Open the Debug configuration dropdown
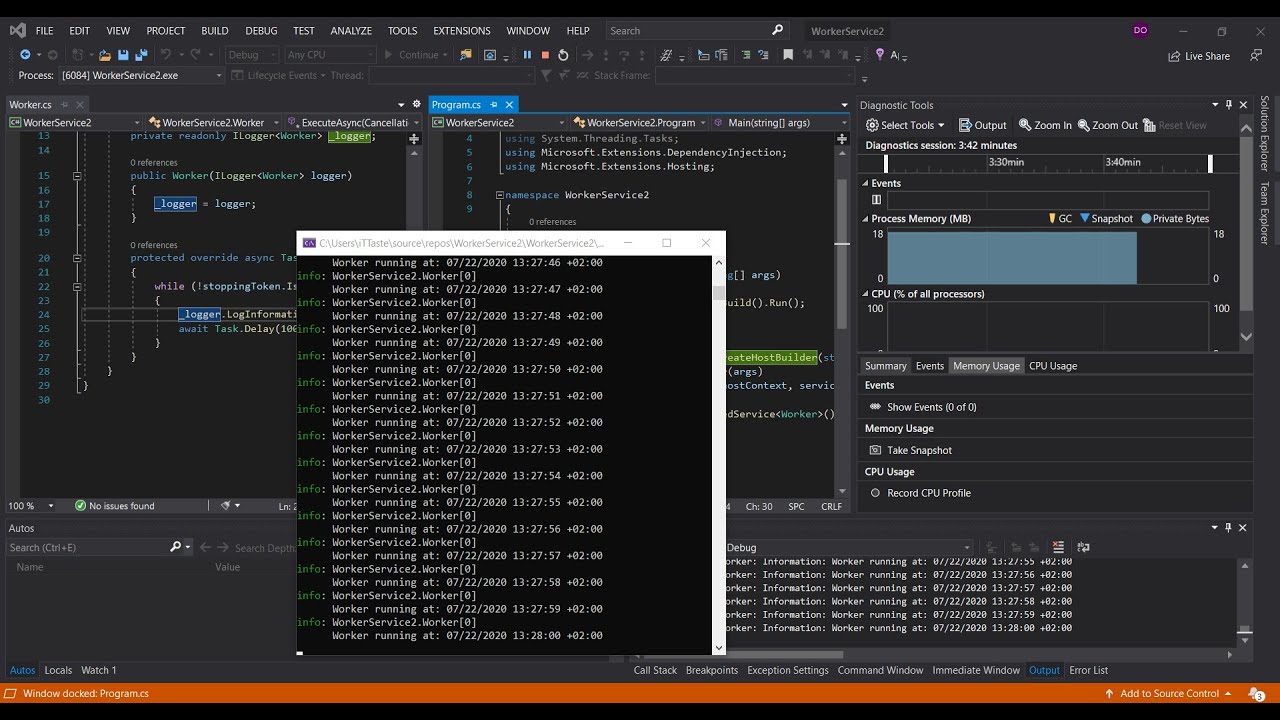The image size is (1280, 720). [251, 55]
